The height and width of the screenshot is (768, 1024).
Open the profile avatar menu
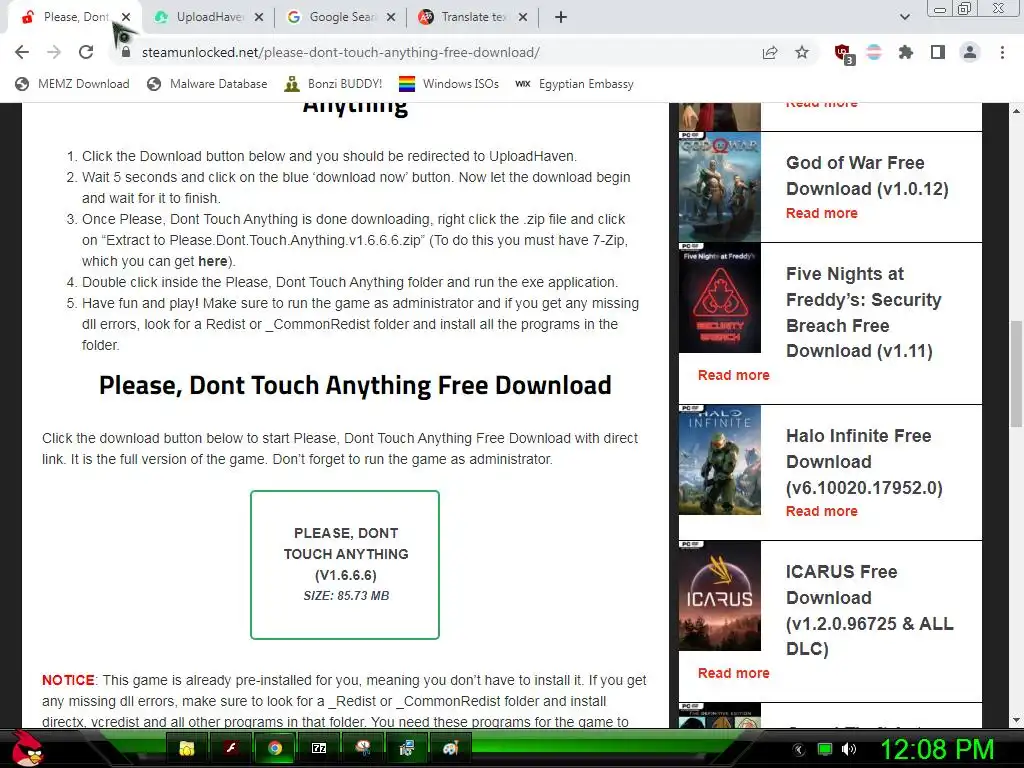970,52
